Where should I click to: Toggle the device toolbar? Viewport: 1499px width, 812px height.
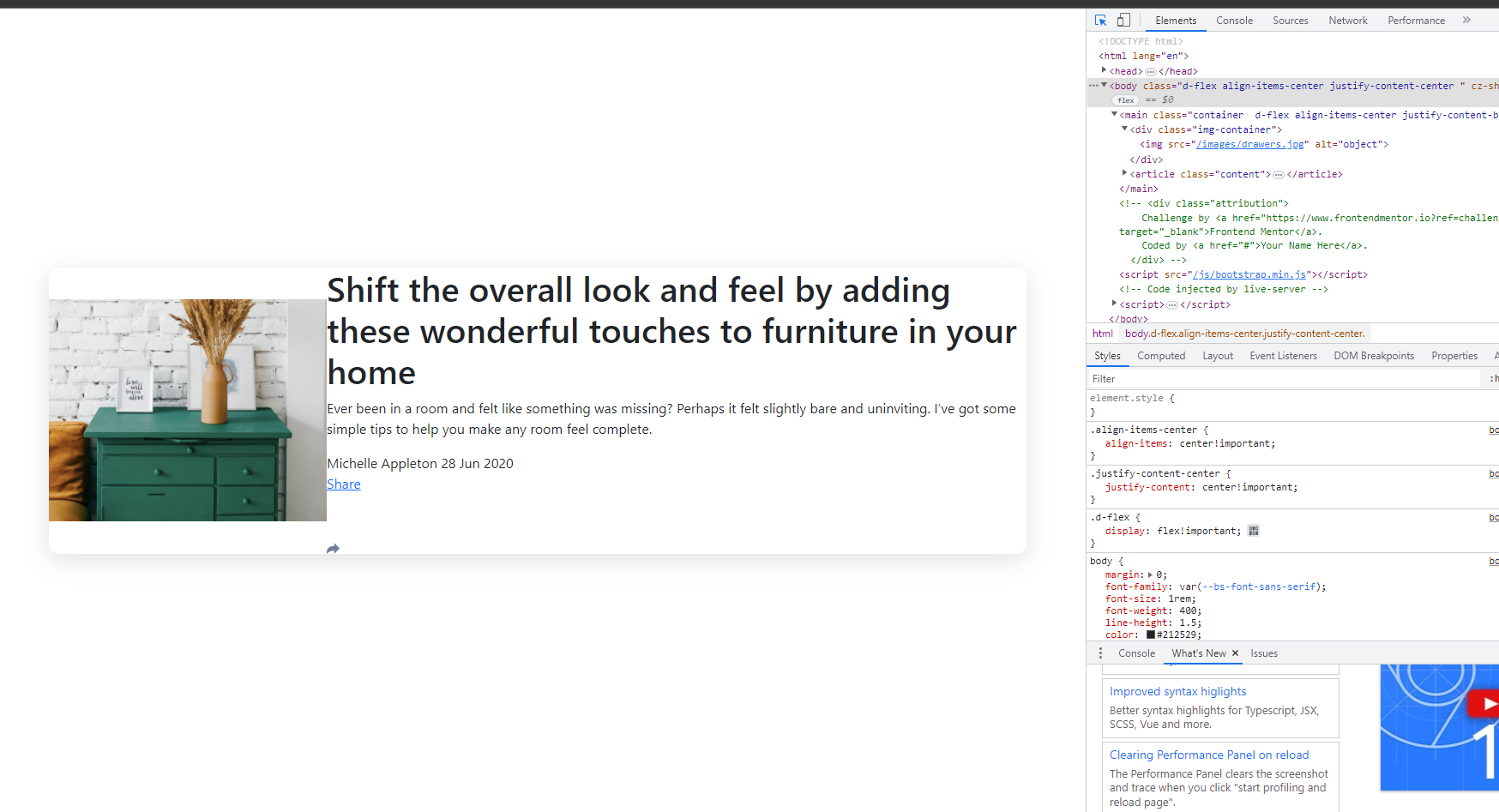[1123, 20]
